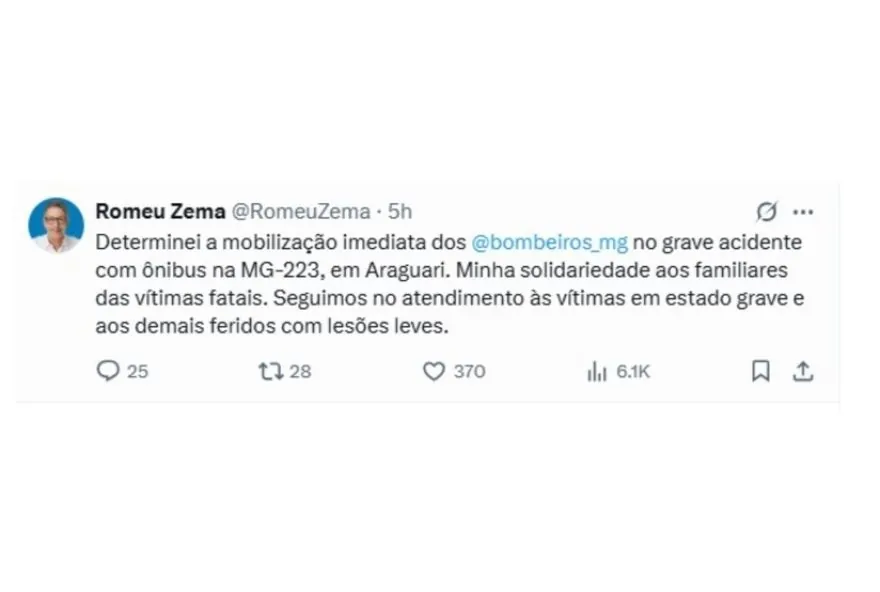
Task: Open the three-dot more options menu
Action: (x=802, y=211)
